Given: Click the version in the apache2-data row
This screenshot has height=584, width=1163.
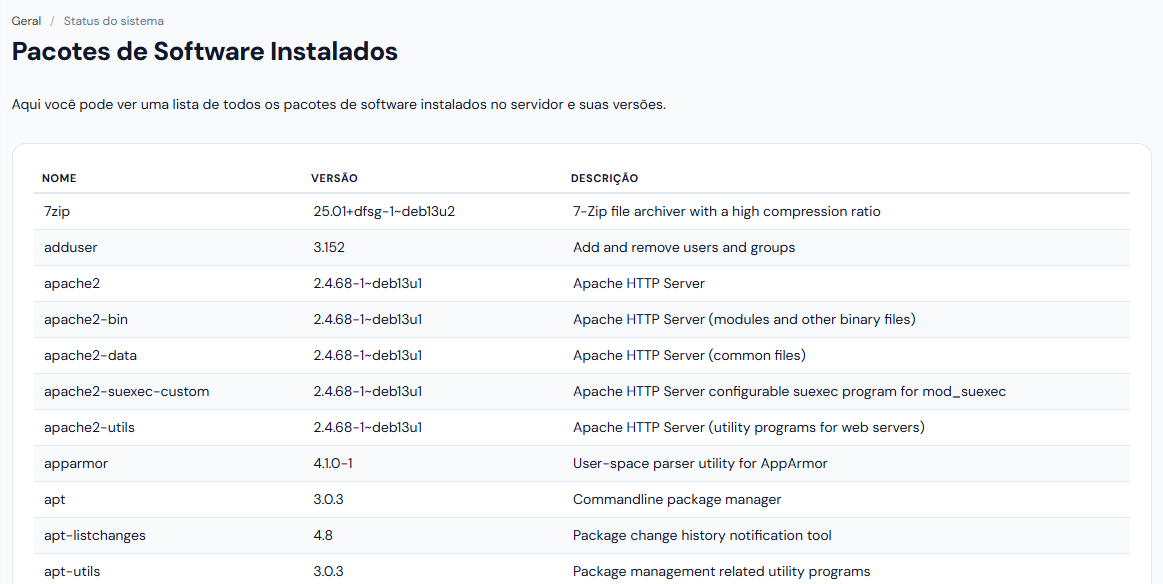Looking at the screenshot, I should [x=368, y=355].
